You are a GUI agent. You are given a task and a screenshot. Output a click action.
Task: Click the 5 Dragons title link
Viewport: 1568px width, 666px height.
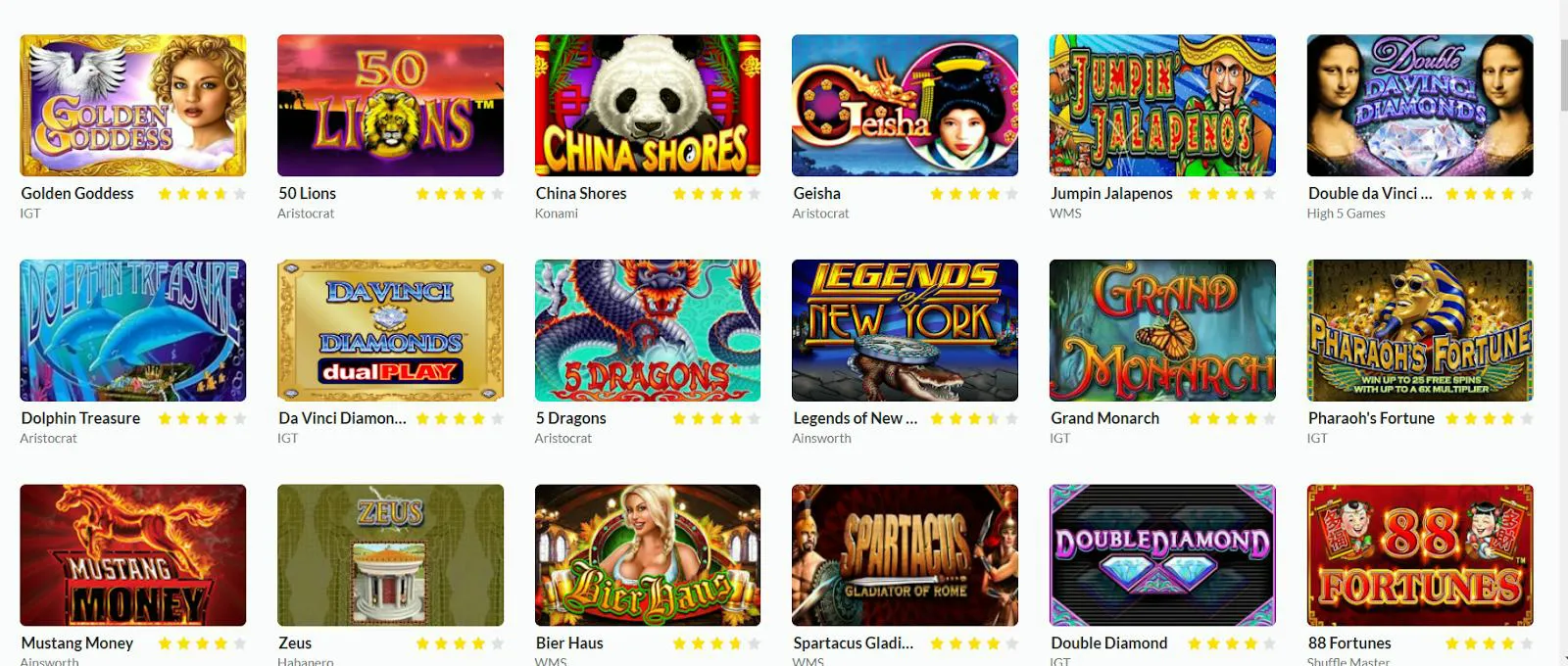[571, 418]
